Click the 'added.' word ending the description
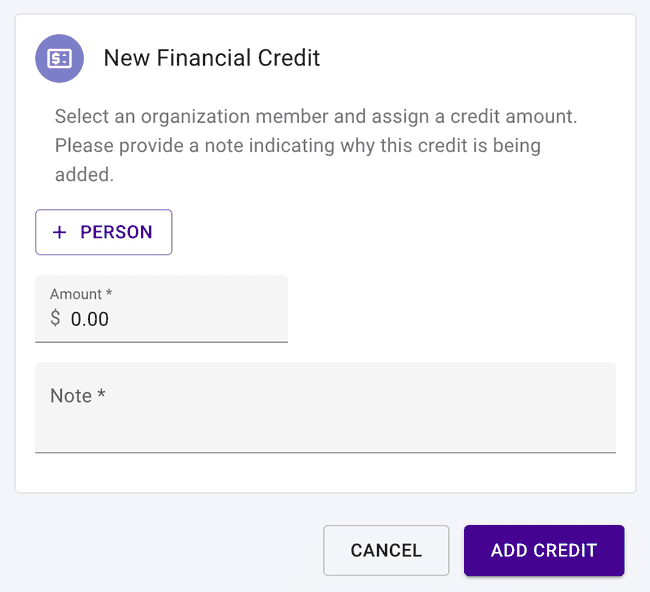This screenshot has height=592, width=650. pyautogui.click(x=85, y=175)
